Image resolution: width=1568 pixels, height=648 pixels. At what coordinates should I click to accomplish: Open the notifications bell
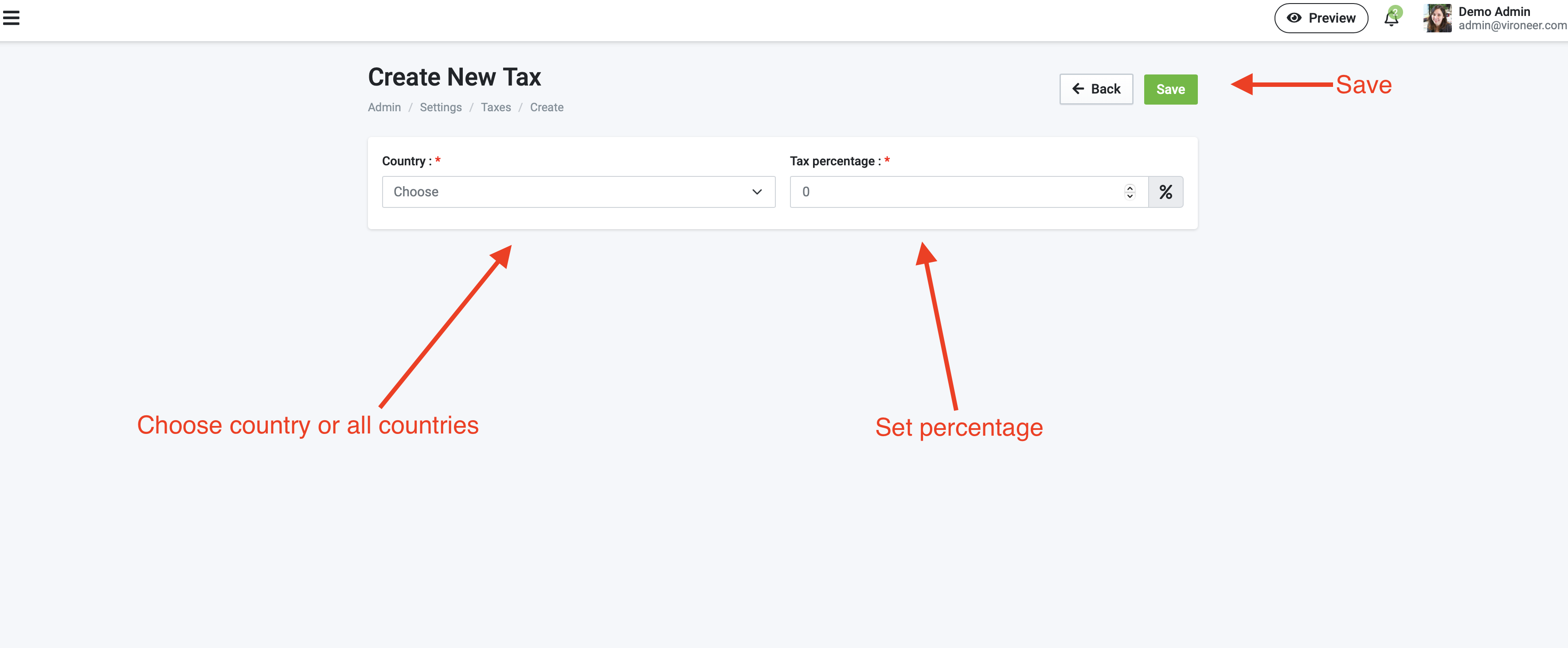[x=1391, y=20]
